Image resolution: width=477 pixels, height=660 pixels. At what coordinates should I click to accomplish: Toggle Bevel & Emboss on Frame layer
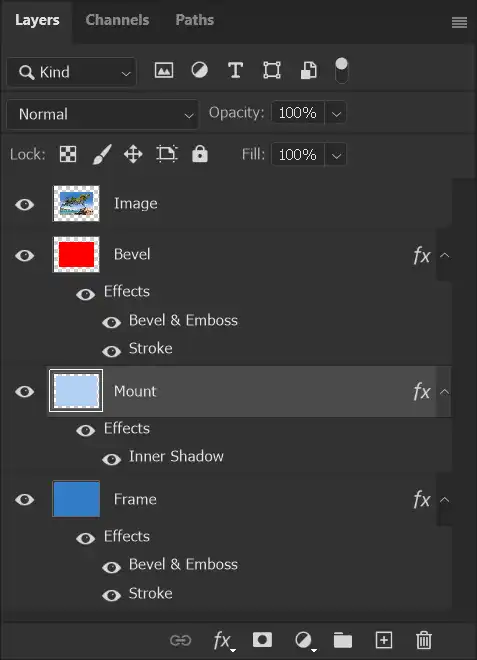click(x=112, y=567)
